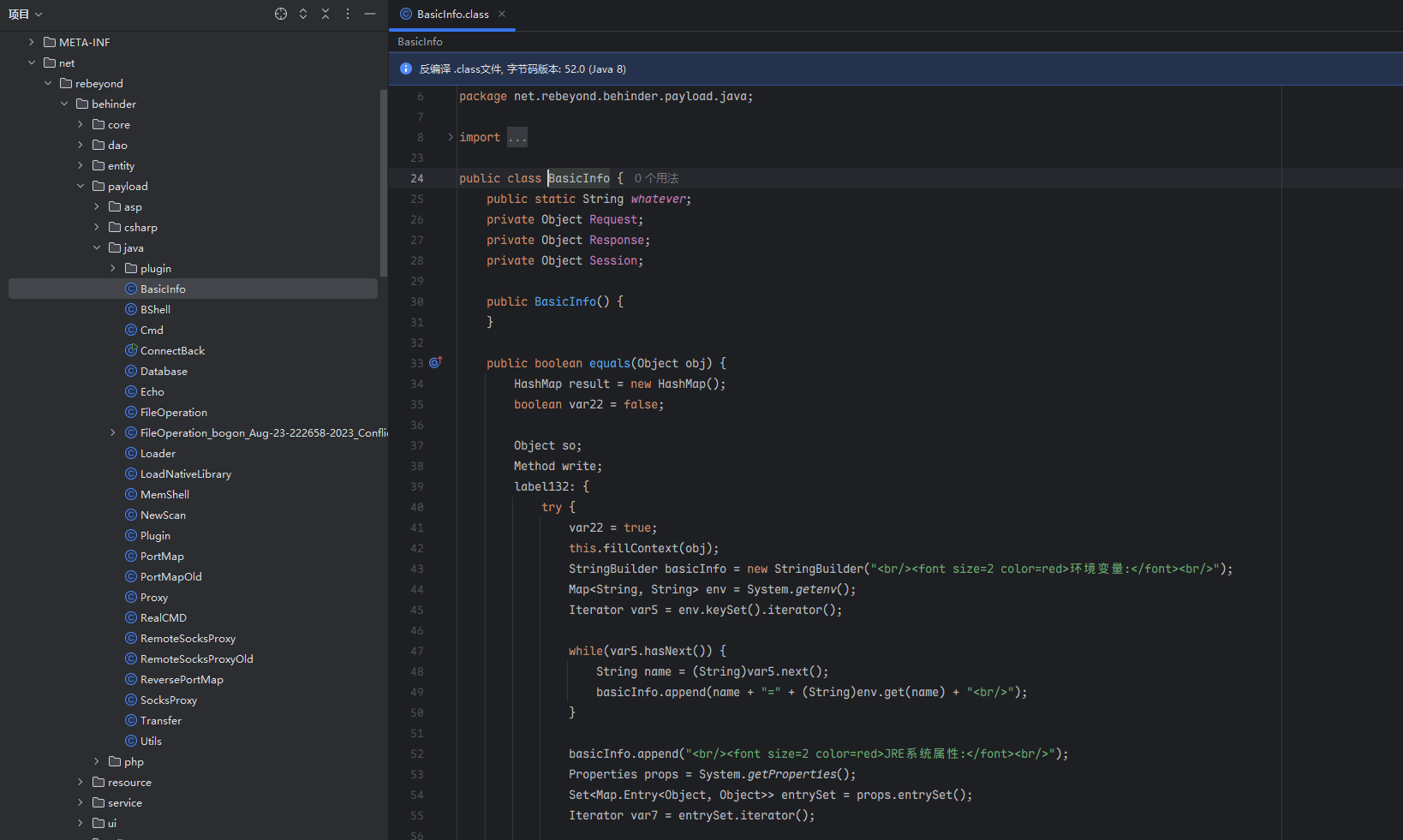Viewport: 1403px width, 840px height.
Task: Select the BasicInfo.class tab
Action: 451,14
